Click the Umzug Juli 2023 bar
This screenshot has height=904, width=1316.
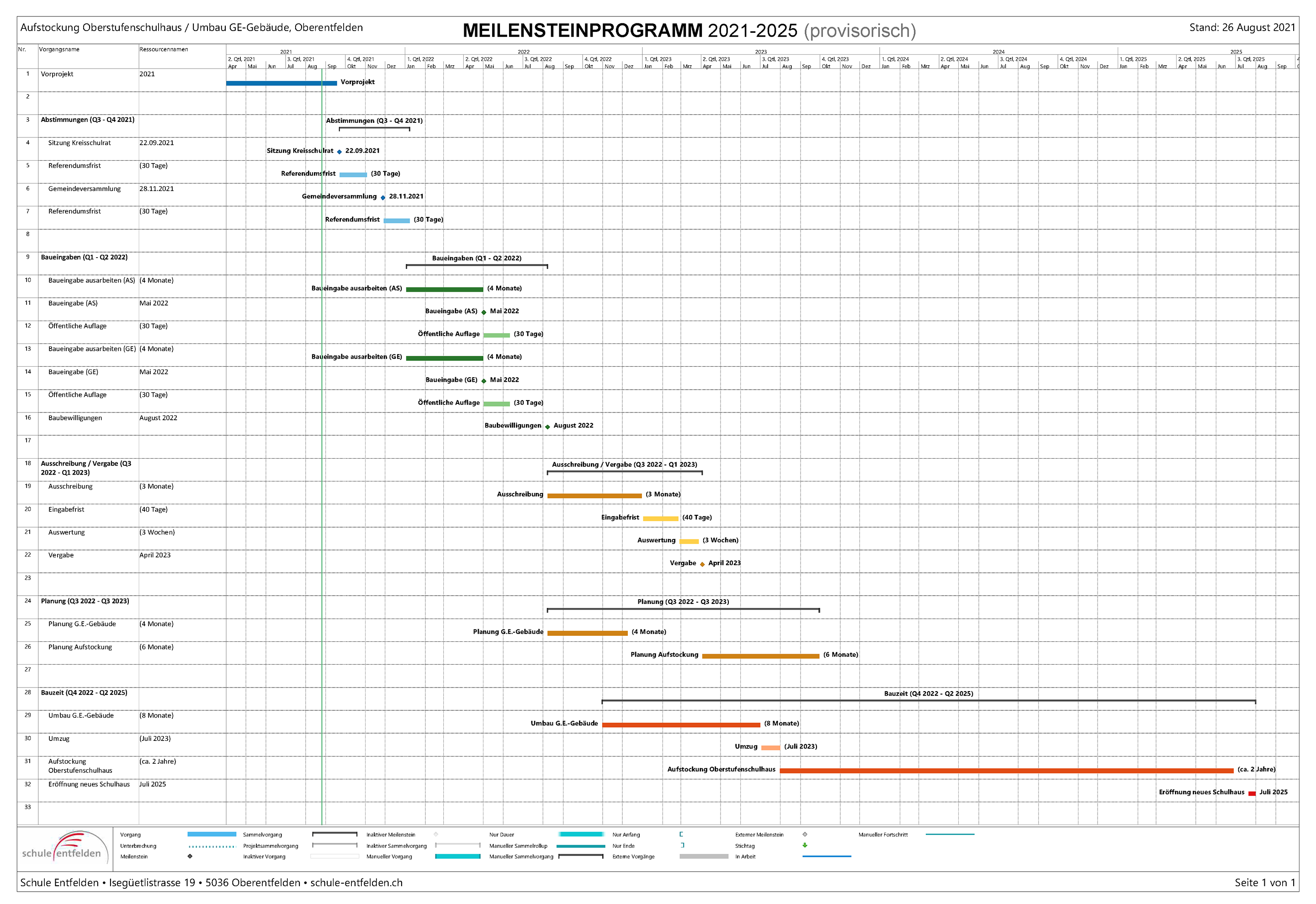[x=770, y=748]
